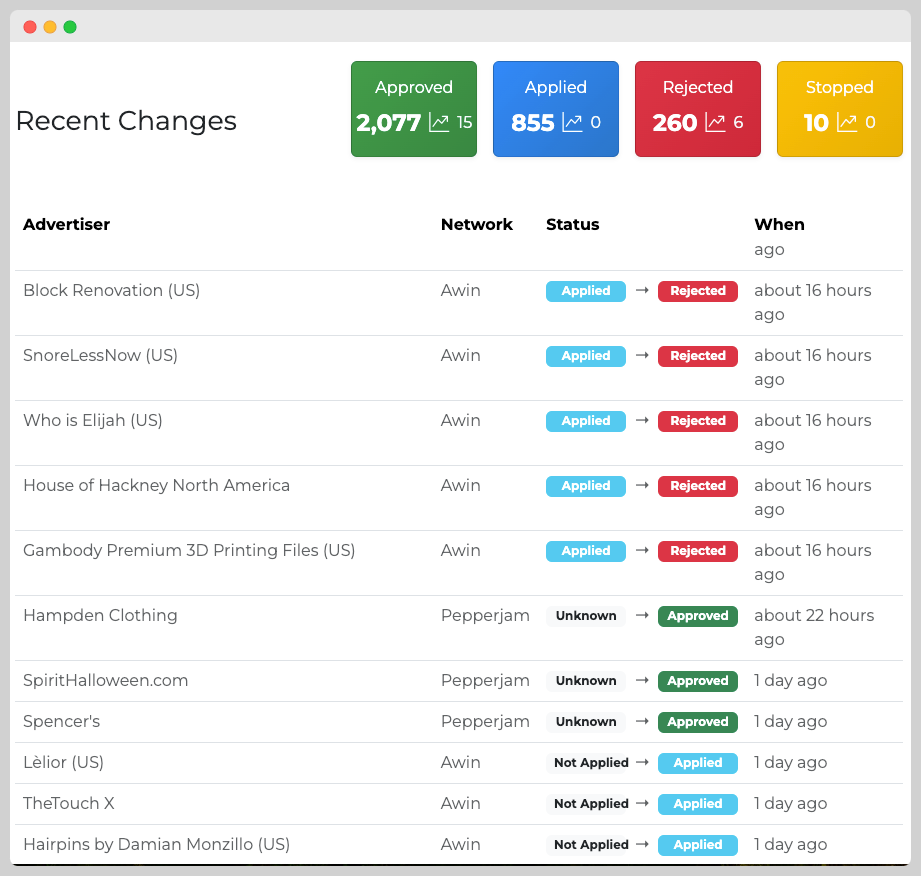The width and height of the screenshot is (921, 876).
Task: Click the trend chart icon in Rejected card
Action: [x=715, y=123]
